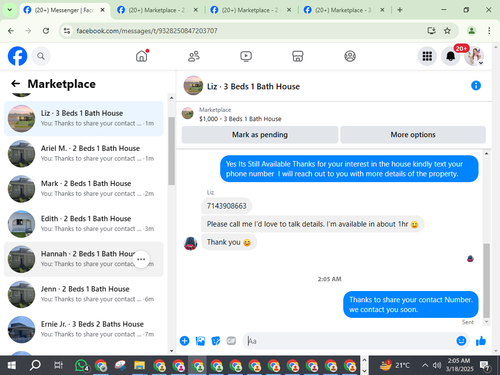Open Windows notification center
Screen dimensions: 500x375
[485, 365]
